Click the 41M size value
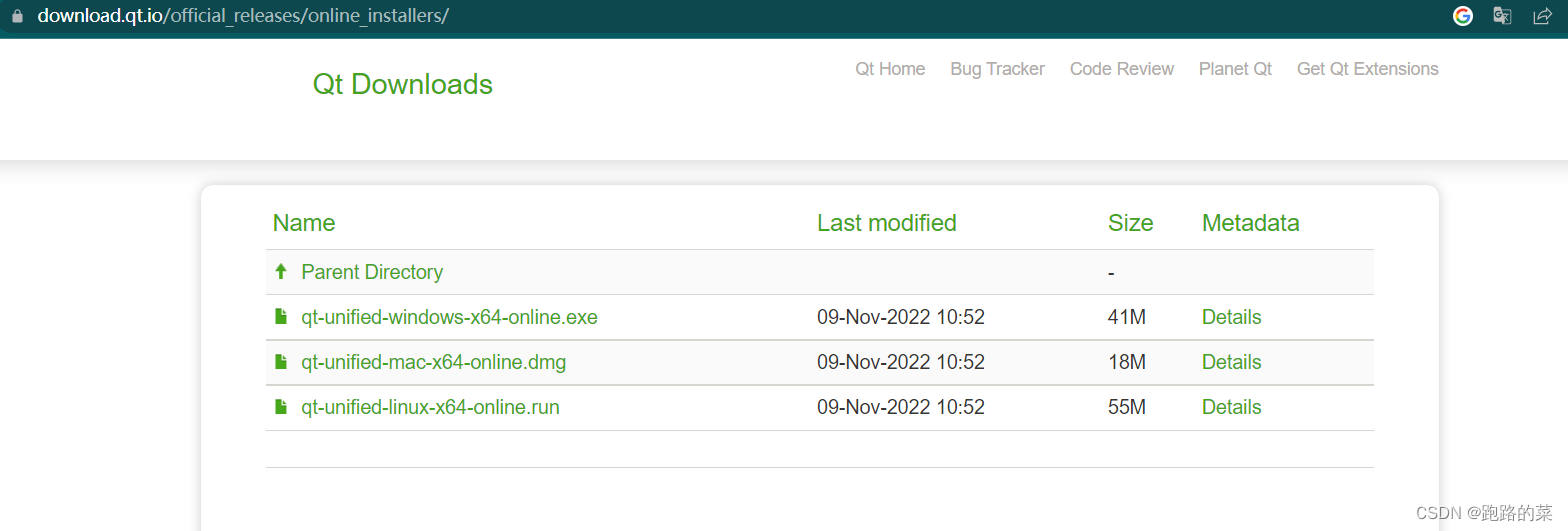 (x=1127, y=317)
